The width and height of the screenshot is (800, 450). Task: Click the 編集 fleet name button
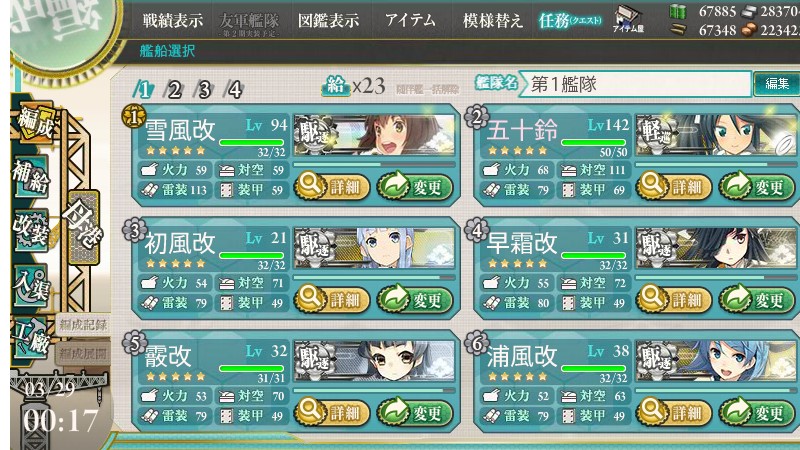(x=777, y=84)
